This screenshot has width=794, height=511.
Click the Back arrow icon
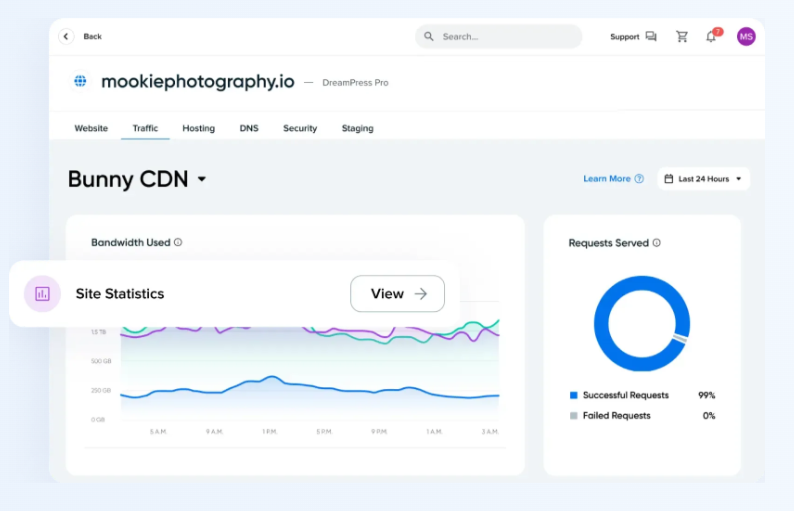click(67, 36)
